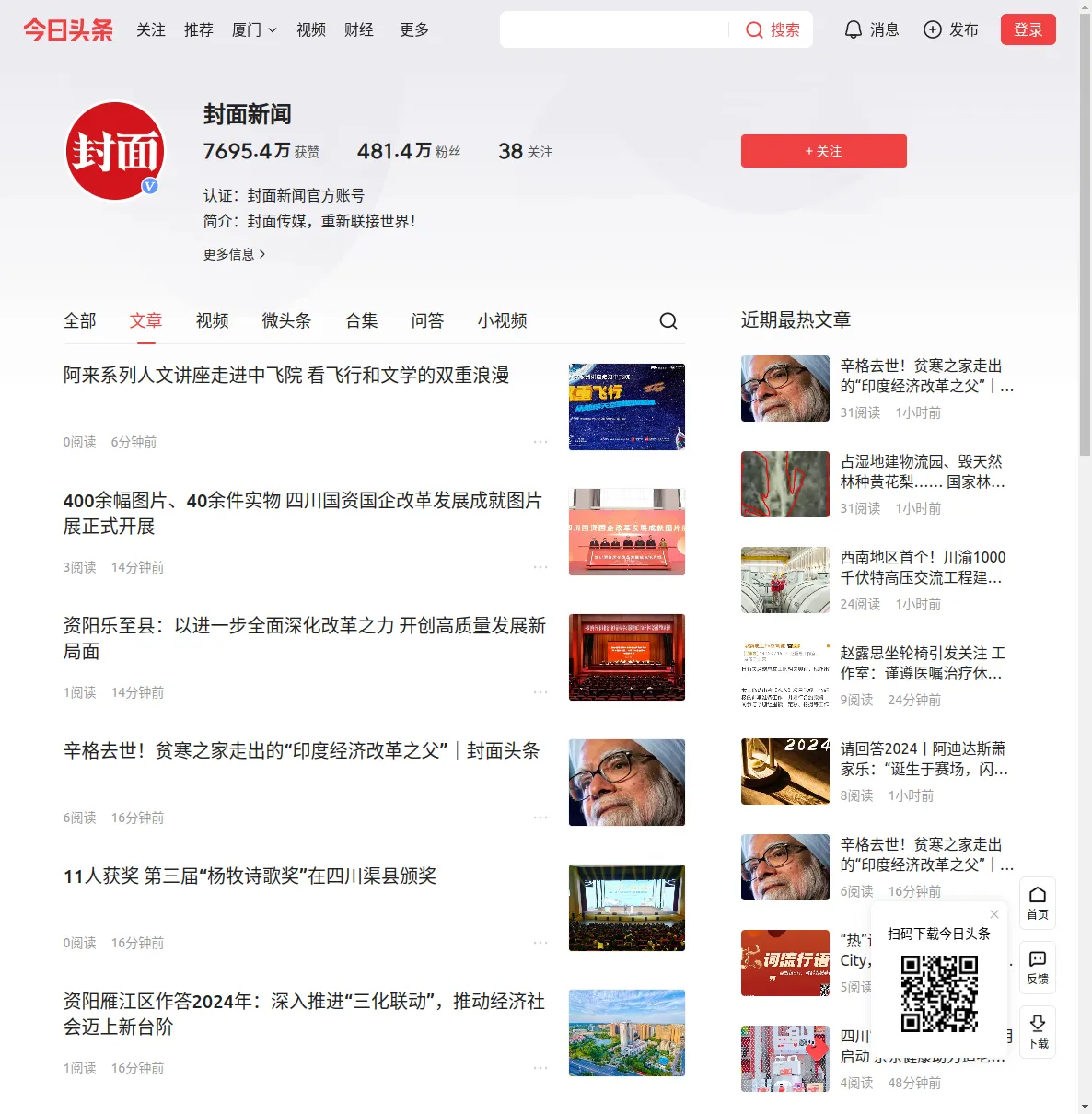Click the 7695.4万 获赞 likes count
Screen dimensions: 1092x1114
pos(261,151)
